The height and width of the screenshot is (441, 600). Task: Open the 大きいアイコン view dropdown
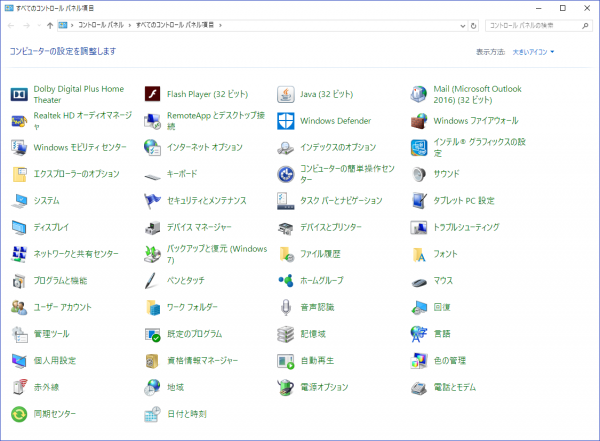[x=533, y=52]
